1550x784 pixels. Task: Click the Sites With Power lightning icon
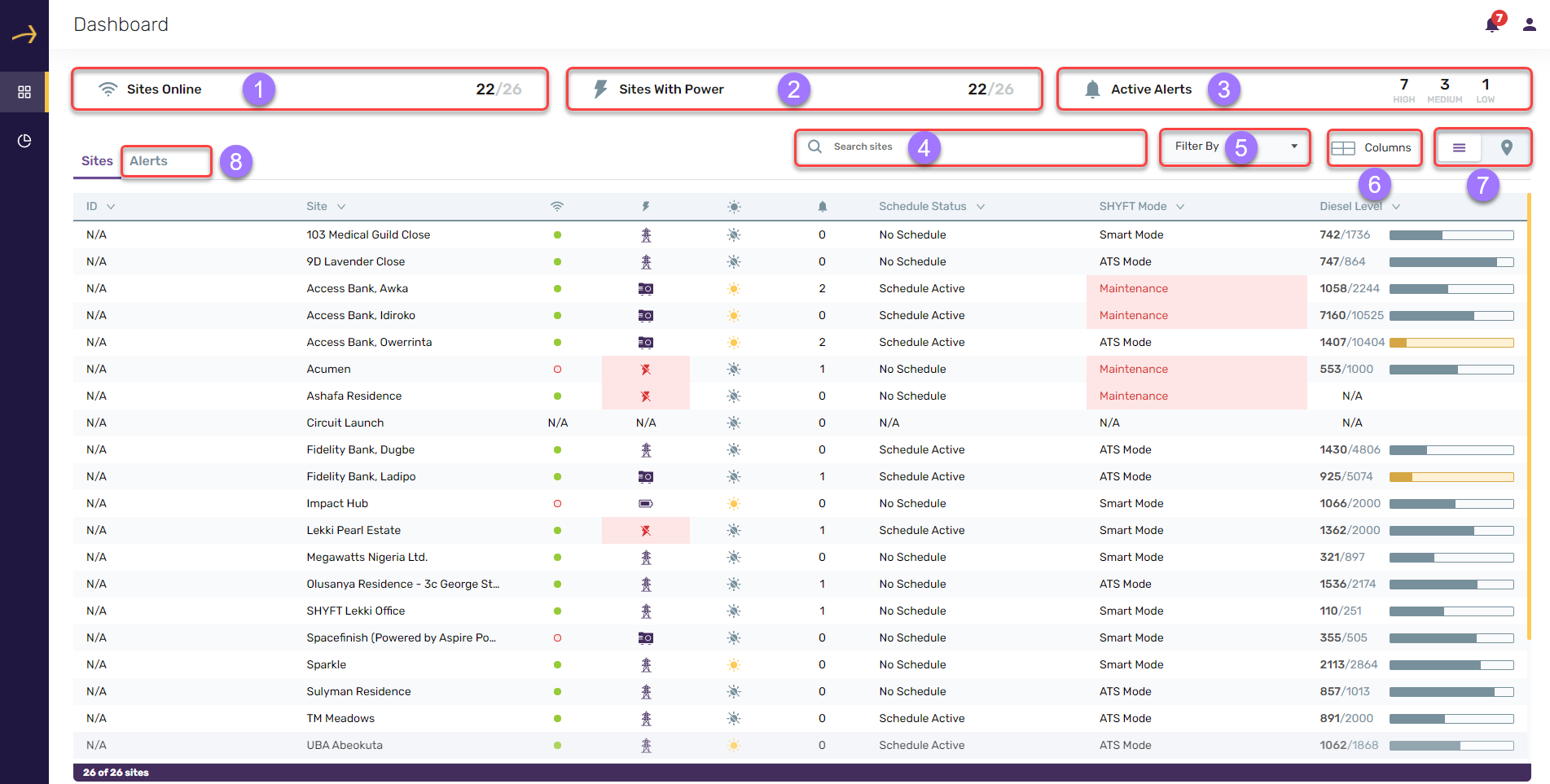pyautogui.click(x=600, y=90)
